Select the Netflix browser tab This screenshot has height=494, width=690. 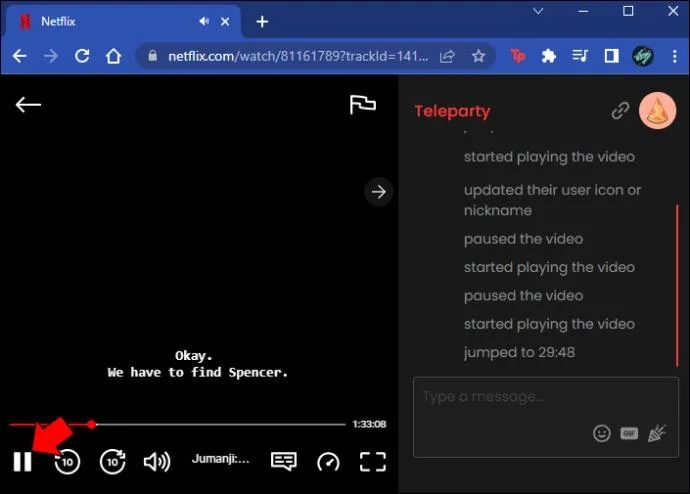click(123, 21)
